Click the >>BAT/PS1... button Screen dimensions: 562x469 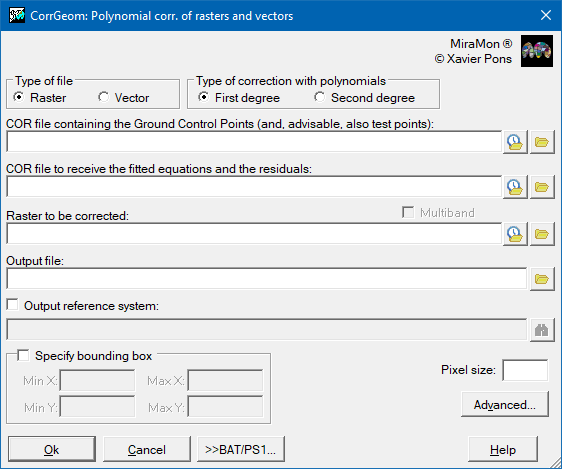tap(241, 449)
